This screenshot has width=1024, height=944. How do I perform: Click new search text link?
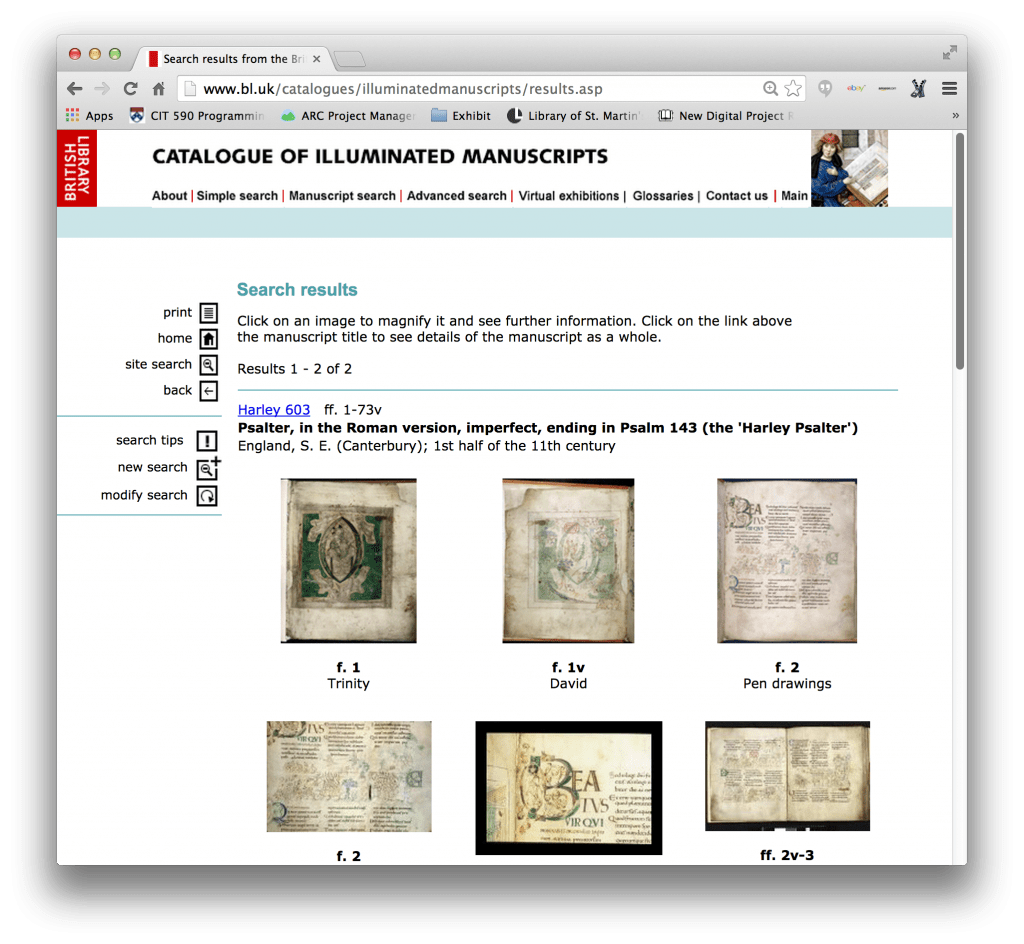point(152,467)
